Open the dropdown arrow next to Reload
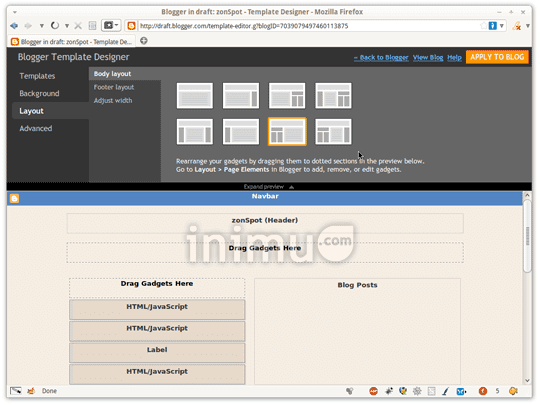This screenshot has width=540, height=405. (67, 26)
